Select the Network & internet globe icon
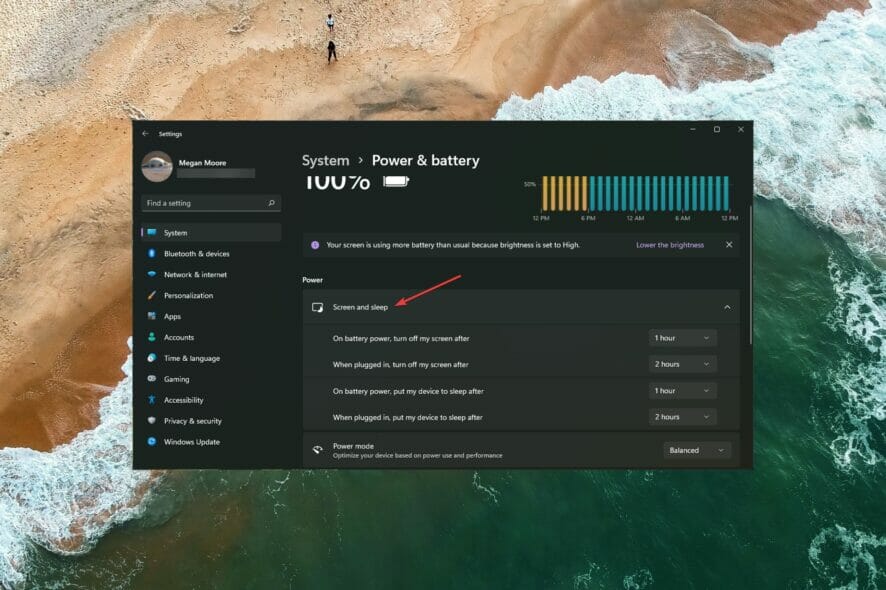Viewport: 886px width, 590px height. click(152, 274)
